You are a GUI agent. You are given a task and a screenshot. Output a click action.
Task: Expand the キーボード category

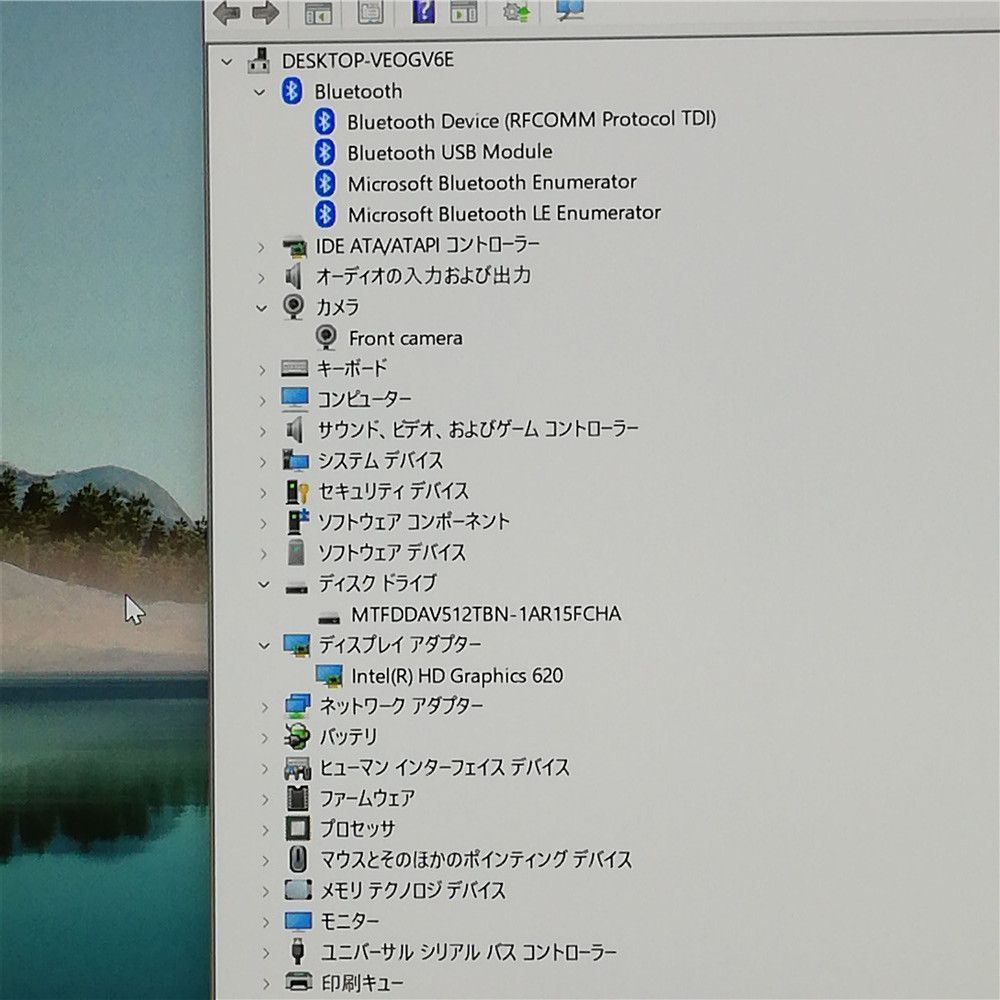[x=262, y=369]
